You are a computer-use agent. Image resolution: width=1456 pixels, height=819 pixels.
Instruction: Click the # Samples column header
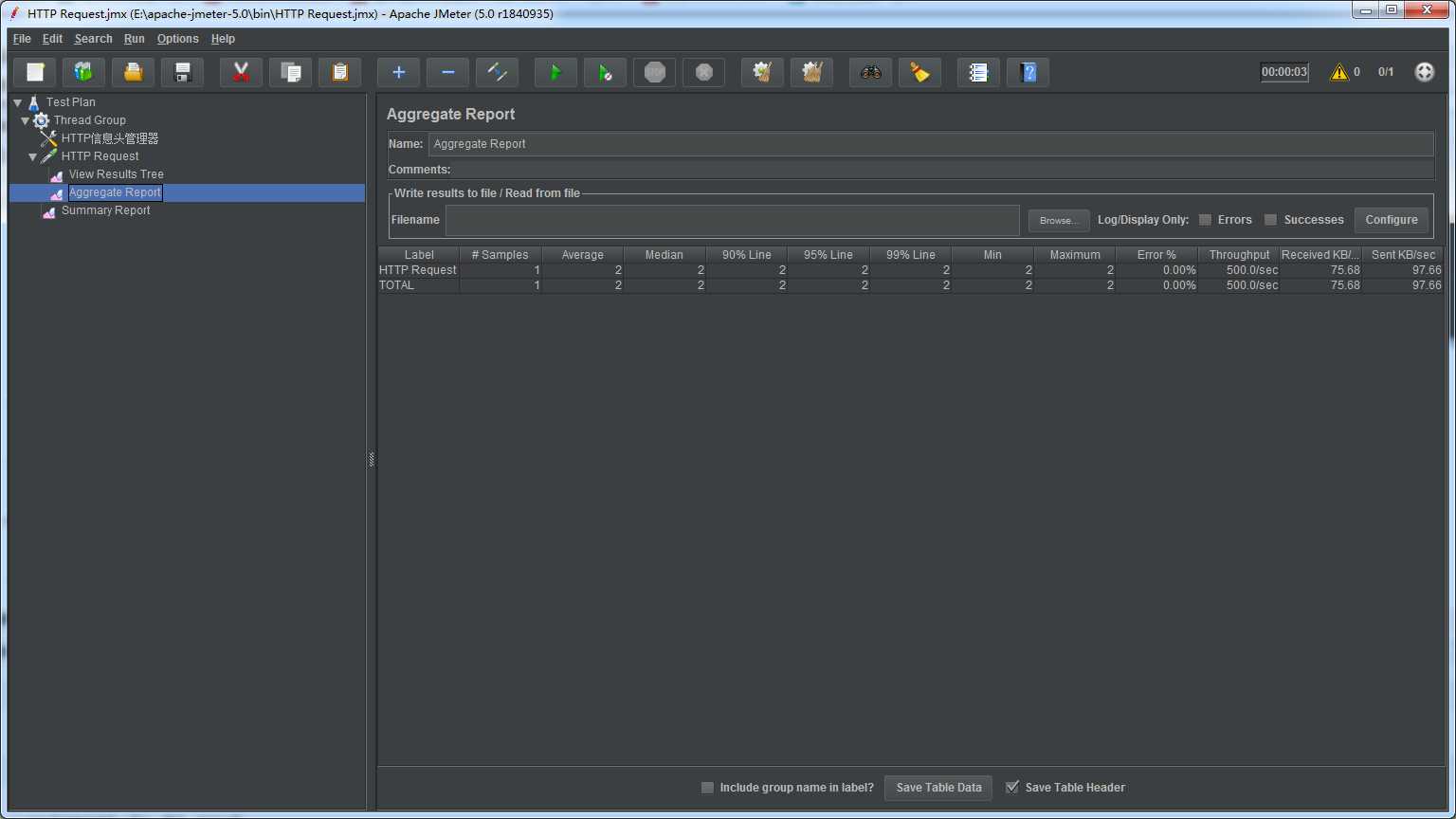coord(500,255)
